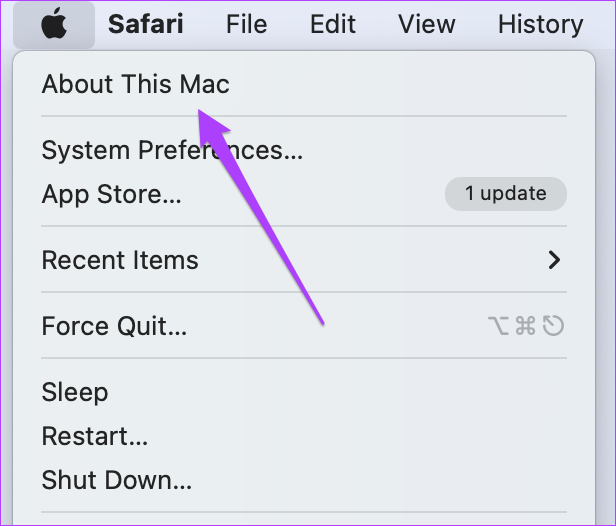
Task: Open the Safari menu
Action: coord(146,24)
